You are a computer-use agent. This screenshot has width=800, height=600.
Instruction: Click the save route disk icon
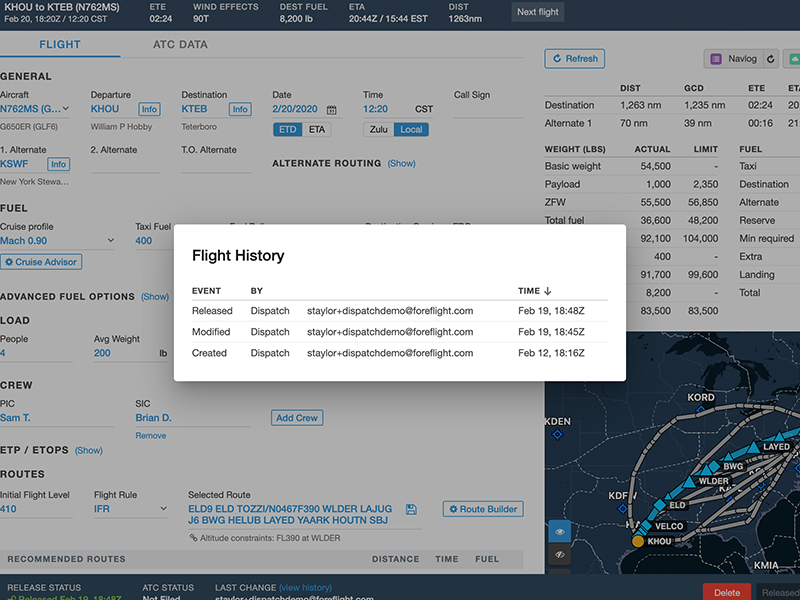click(x=410, y=509)
